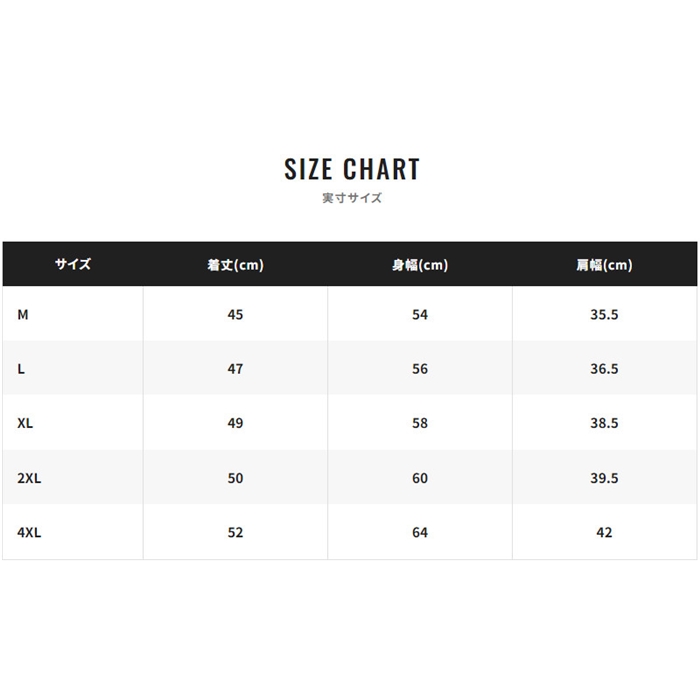
Task: Click the XL size row label
Action: (25, 423)
